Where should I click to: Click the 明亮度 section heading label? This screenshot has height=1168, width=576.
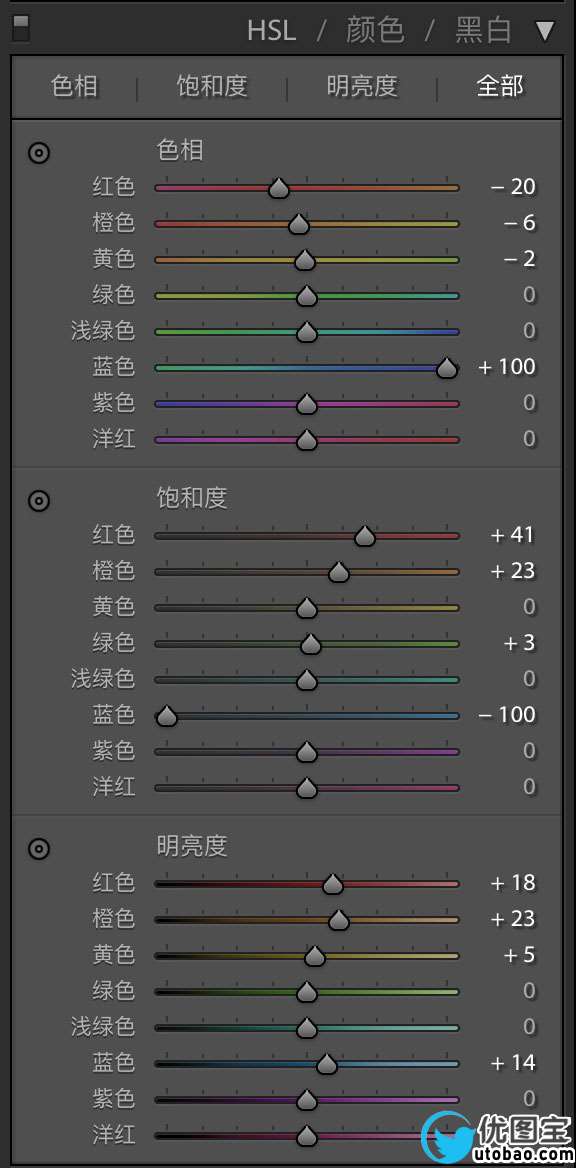[192, 846]
